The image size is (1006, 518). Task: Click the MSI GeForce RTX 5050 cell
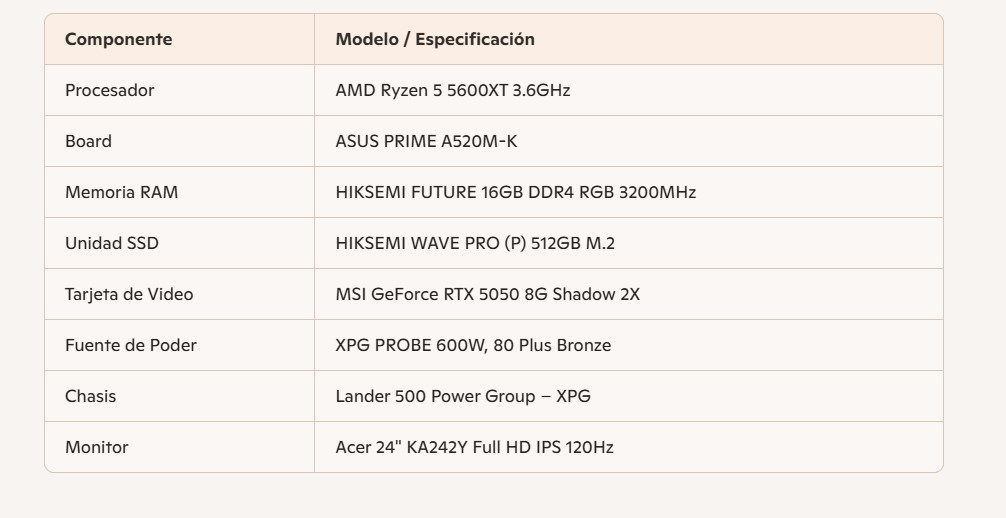point(487,295)
